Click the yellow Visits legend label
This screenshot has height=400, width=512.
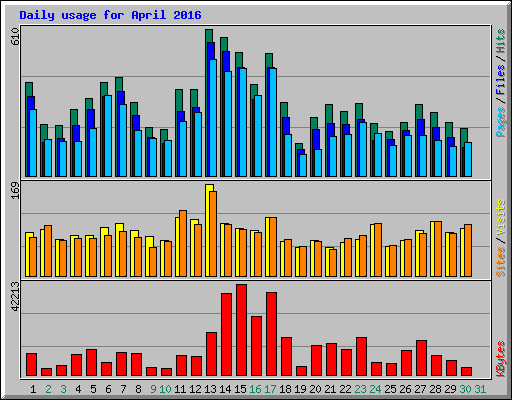(501, 217)
